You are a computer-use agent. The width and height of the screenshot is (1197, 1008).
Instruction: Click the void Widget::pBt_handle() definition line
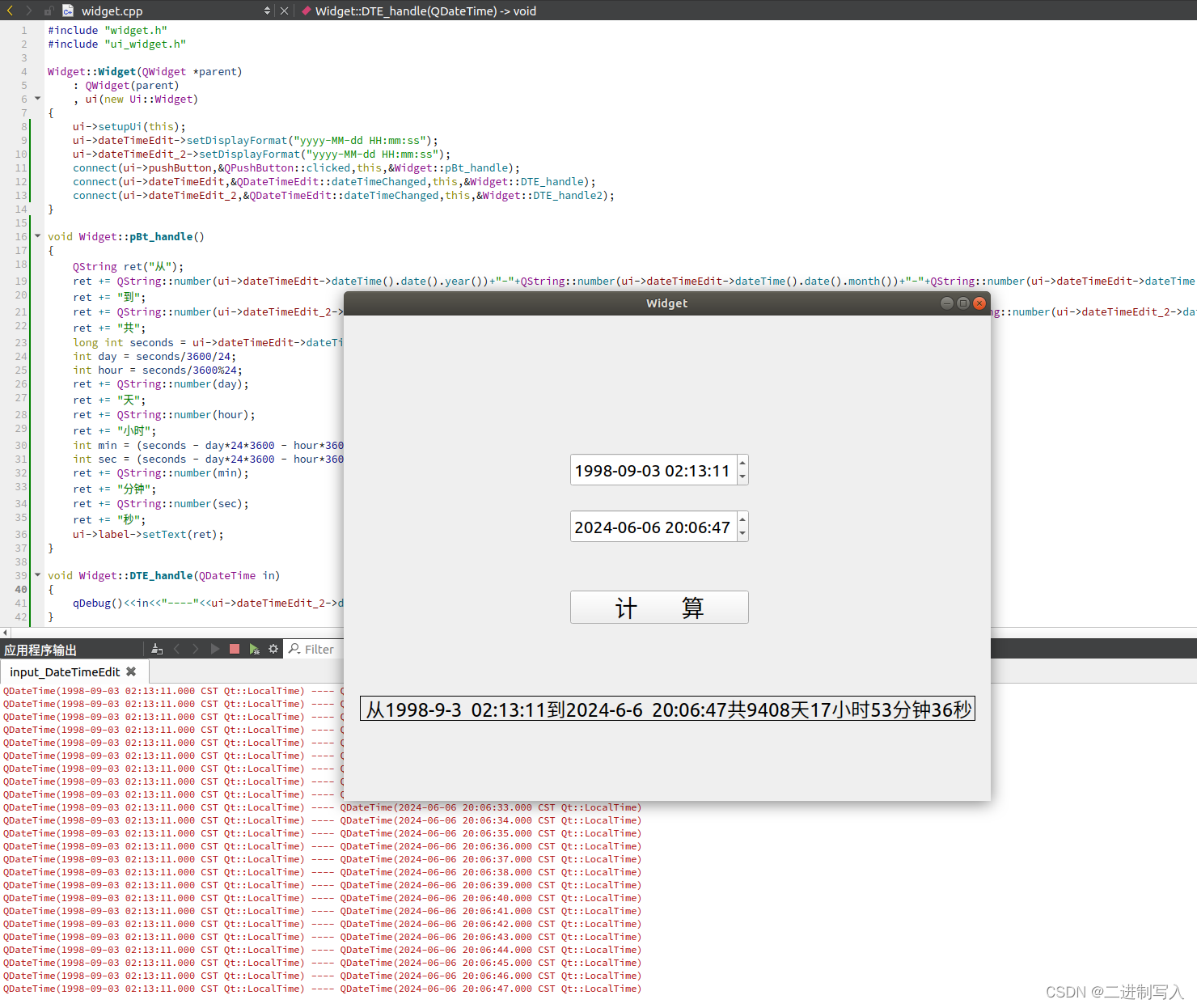(126, 236)
